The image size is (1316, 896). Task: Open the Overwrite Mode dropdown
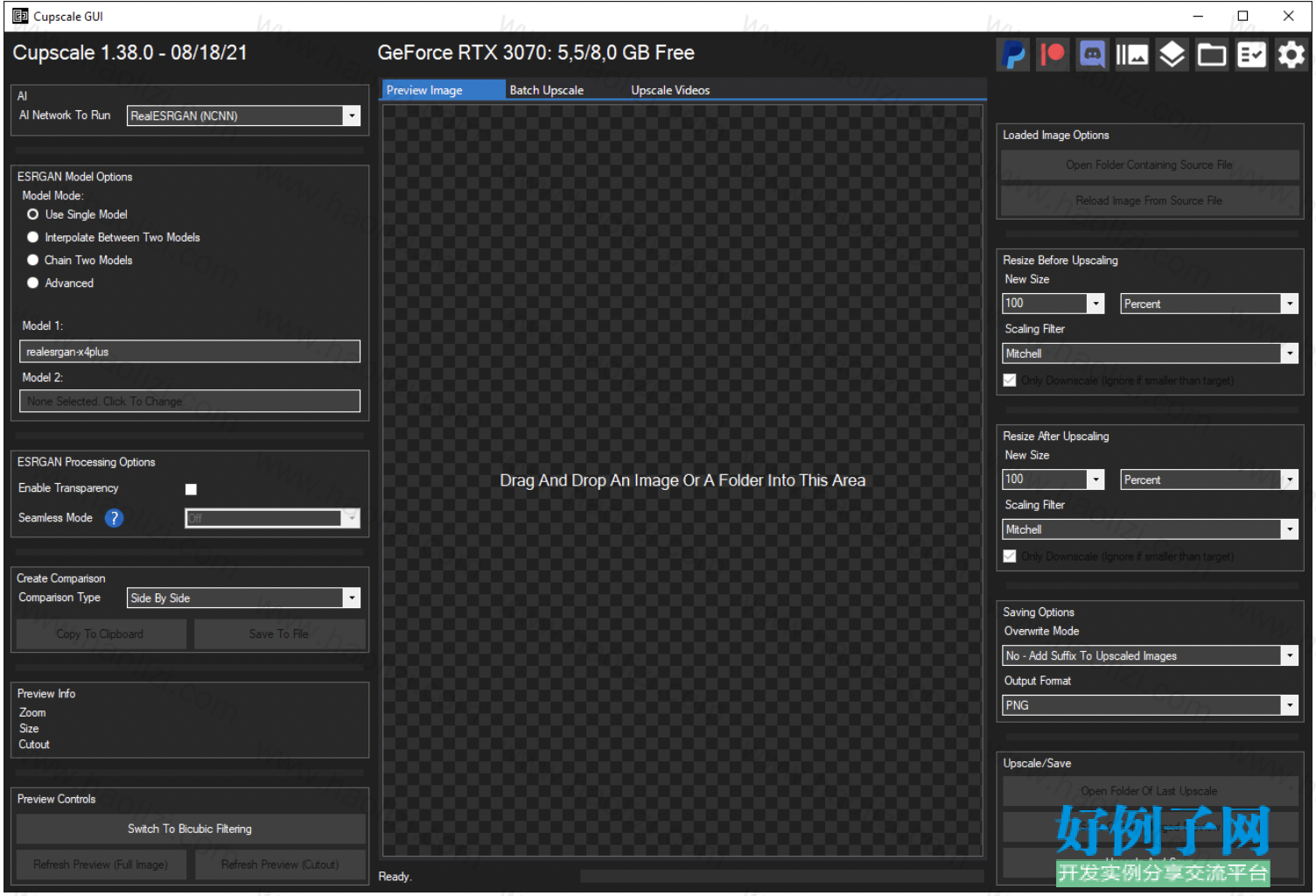[x=1150, y=655]
